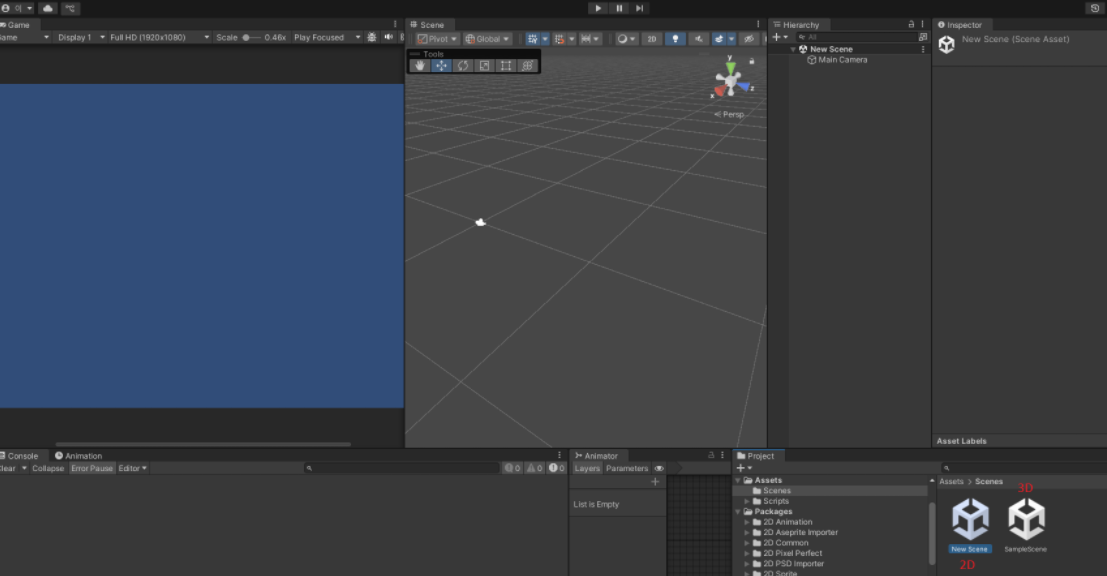Click the Pause button
This screenshot has height=576, width=1107.
[619, 8]
